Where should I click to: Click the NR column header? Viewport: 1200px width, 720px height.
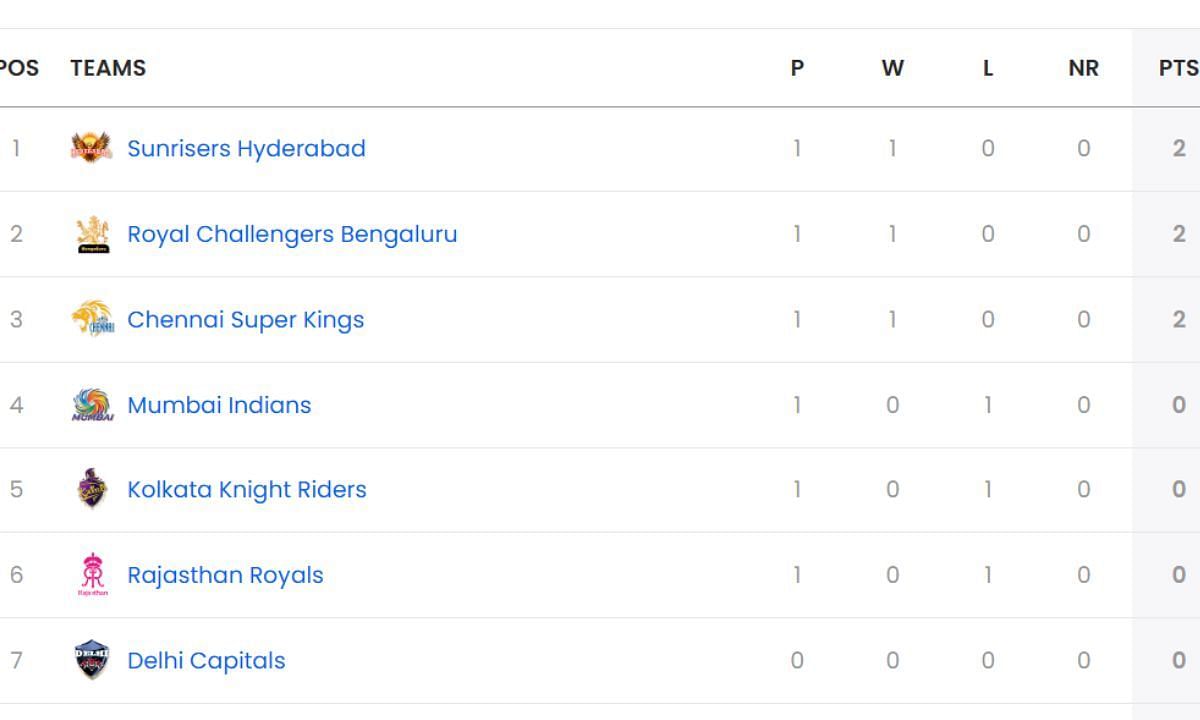click(1083, 68)
